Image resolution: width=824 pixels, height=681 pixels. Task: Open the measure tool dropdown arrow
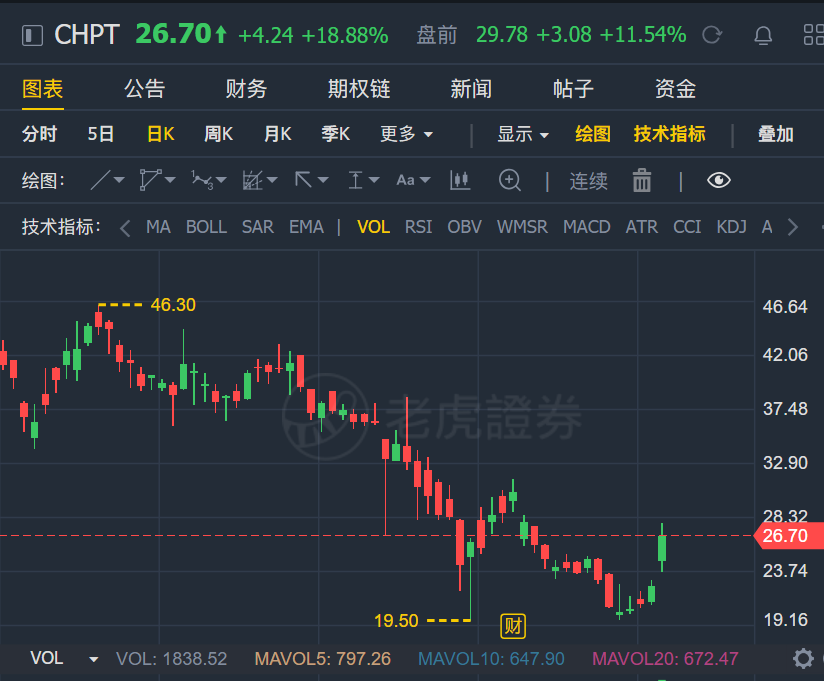272,180
